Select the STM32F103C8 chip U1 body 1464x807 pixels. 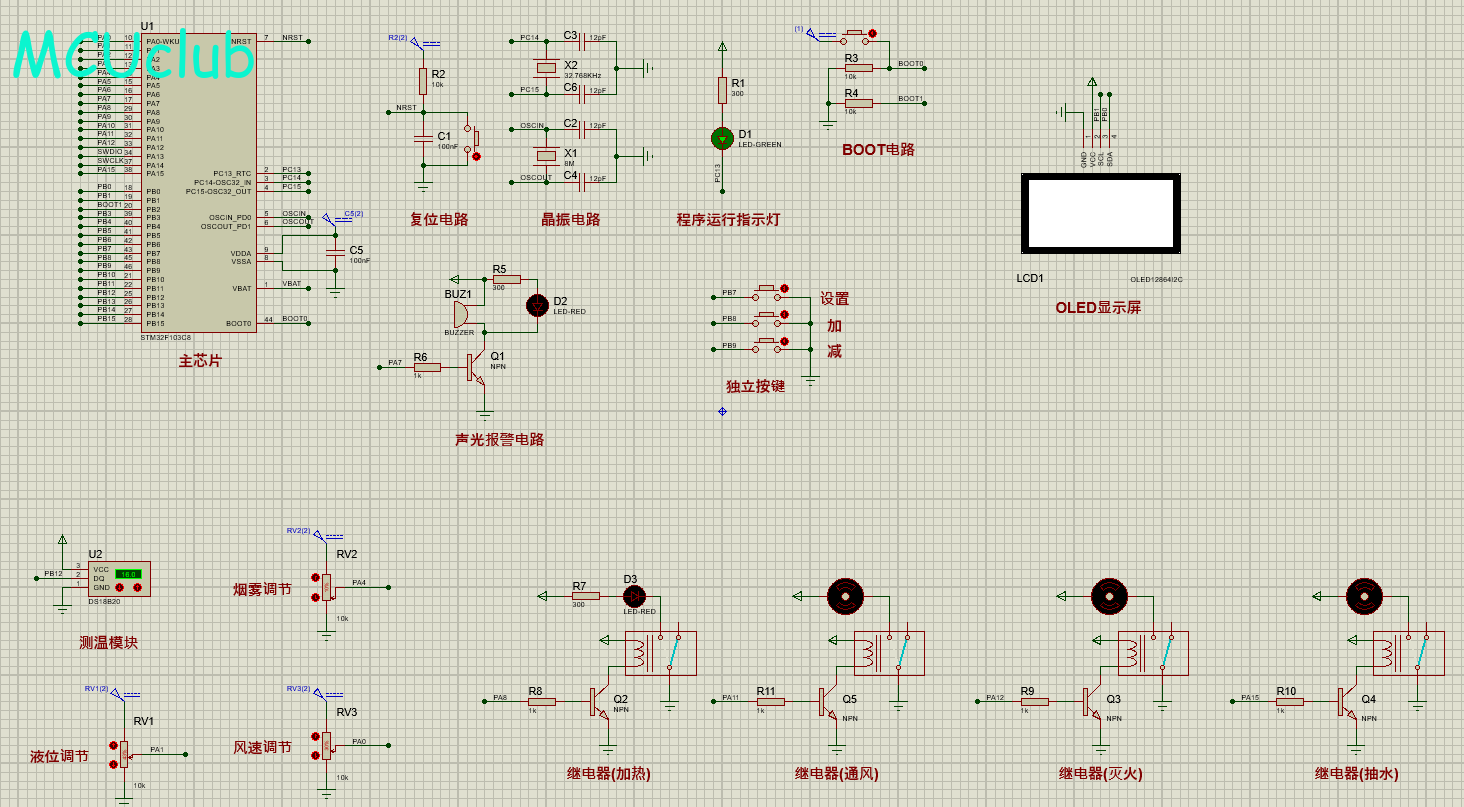click(x=198, y=182)
